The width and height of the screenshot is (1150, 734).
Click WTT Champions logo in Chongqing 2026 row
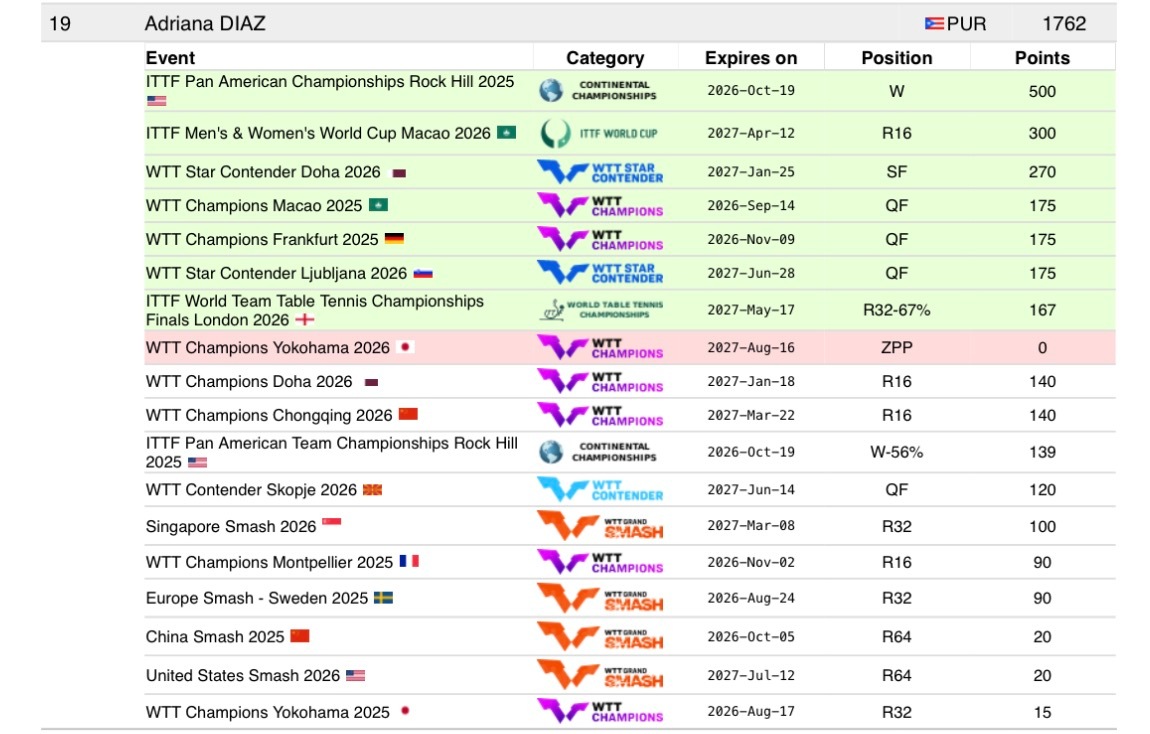point(600,415)
